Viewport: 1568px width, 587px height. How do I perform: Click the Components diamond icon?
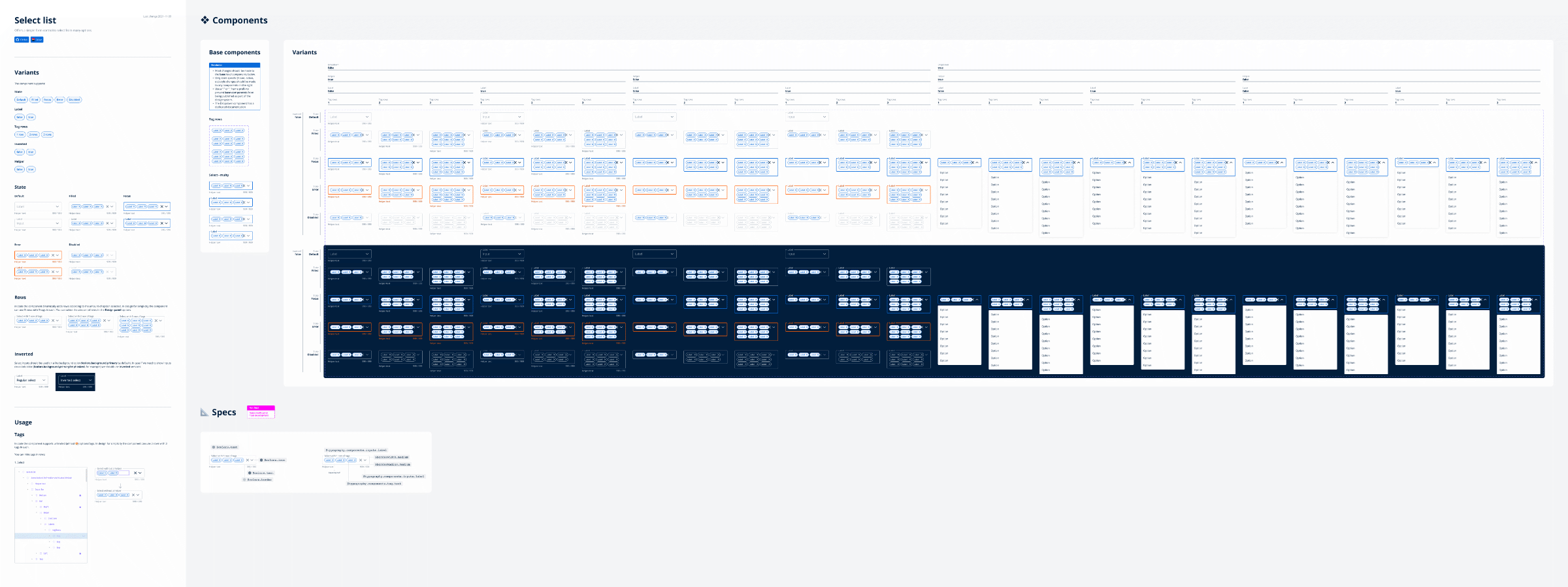click(204, 20)
